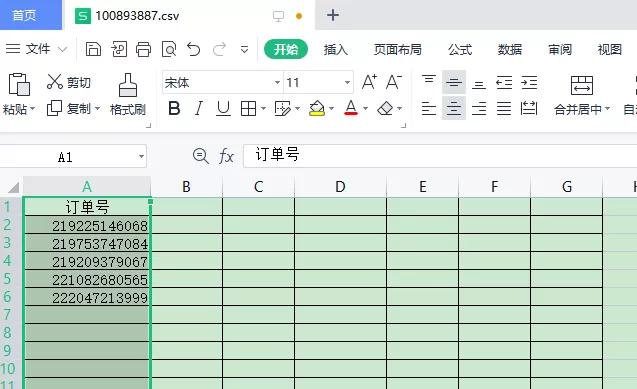Open the 公式 Formulas tab

tap(460, 50)
